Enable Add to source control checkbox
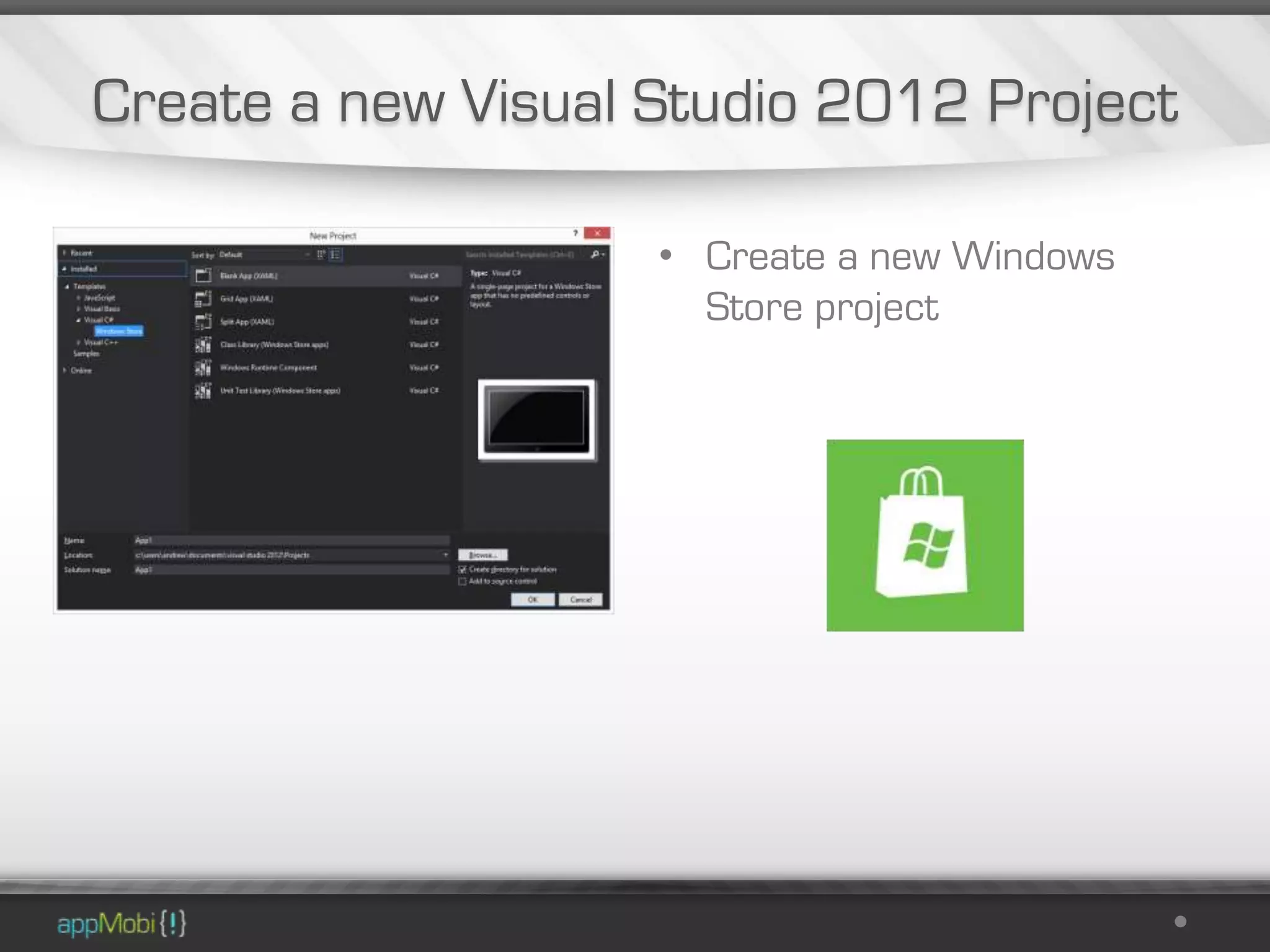Image resolution: width=1270 pixels, height=952 pixels. pyautogui.click(x=462, y=581)
